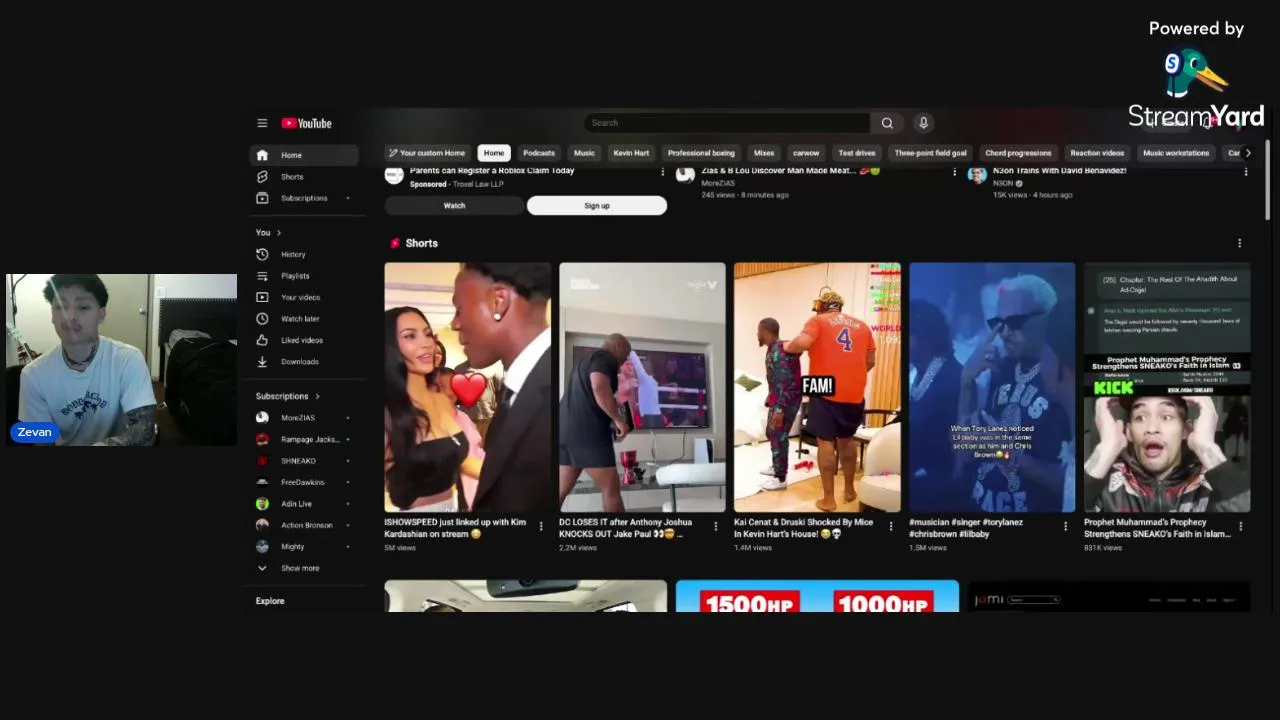Click the MoreZIAS channel avatar in the sidebar
Screen dimensions: 1280x720
point(262,418)
